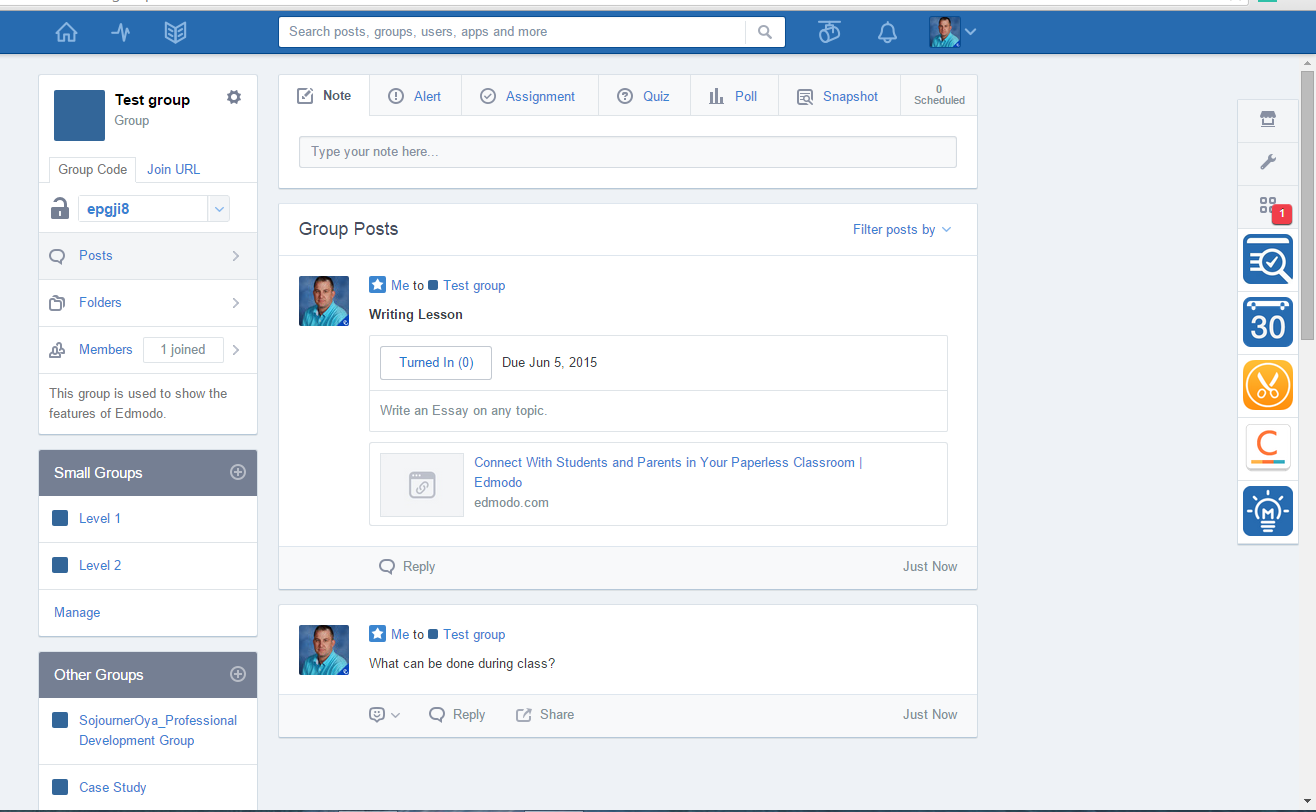The image size is (1316, 812).
Task: Click Reply on Writing Lesson post
Action: click(407, 567)
